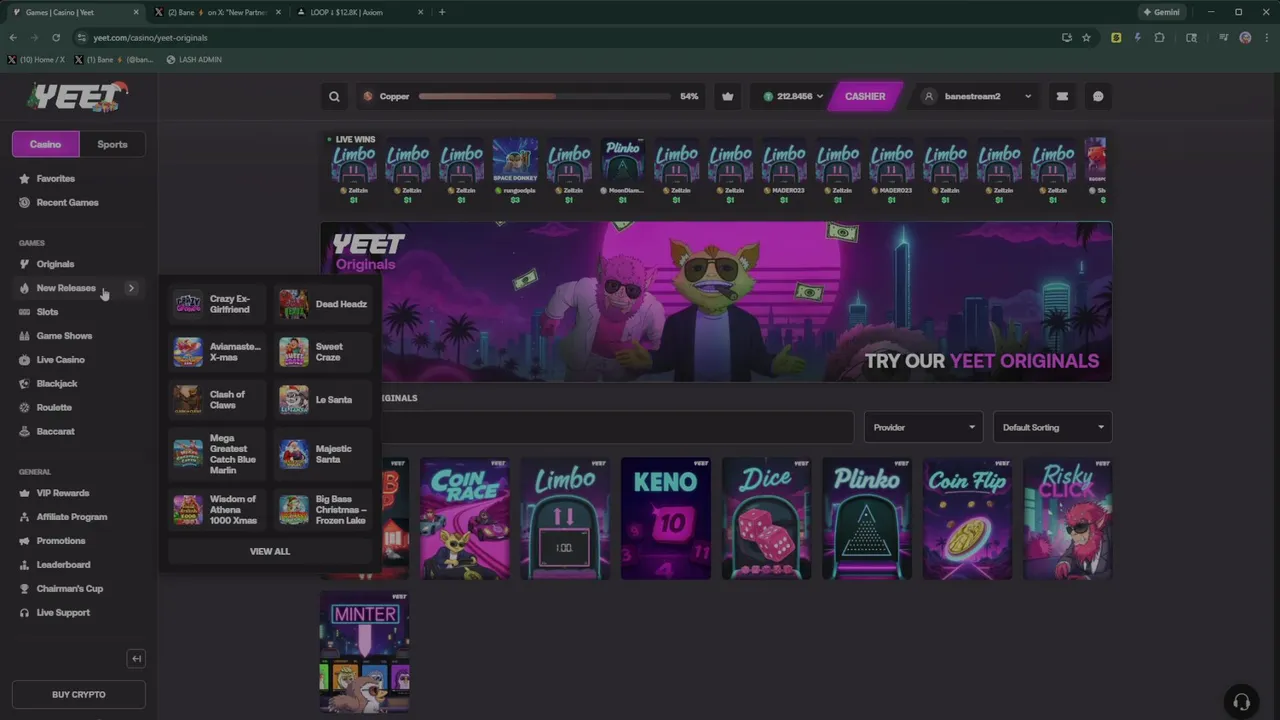This screenshot has width=1280, height=720.
Task: Open Dead Headz in New Releases
Action: tap(324, 304)
